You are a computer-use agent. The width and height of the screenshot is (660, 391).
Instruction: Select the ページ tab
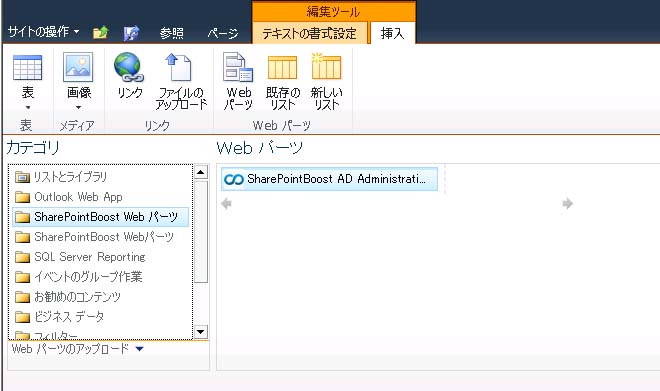click(223, 33)
